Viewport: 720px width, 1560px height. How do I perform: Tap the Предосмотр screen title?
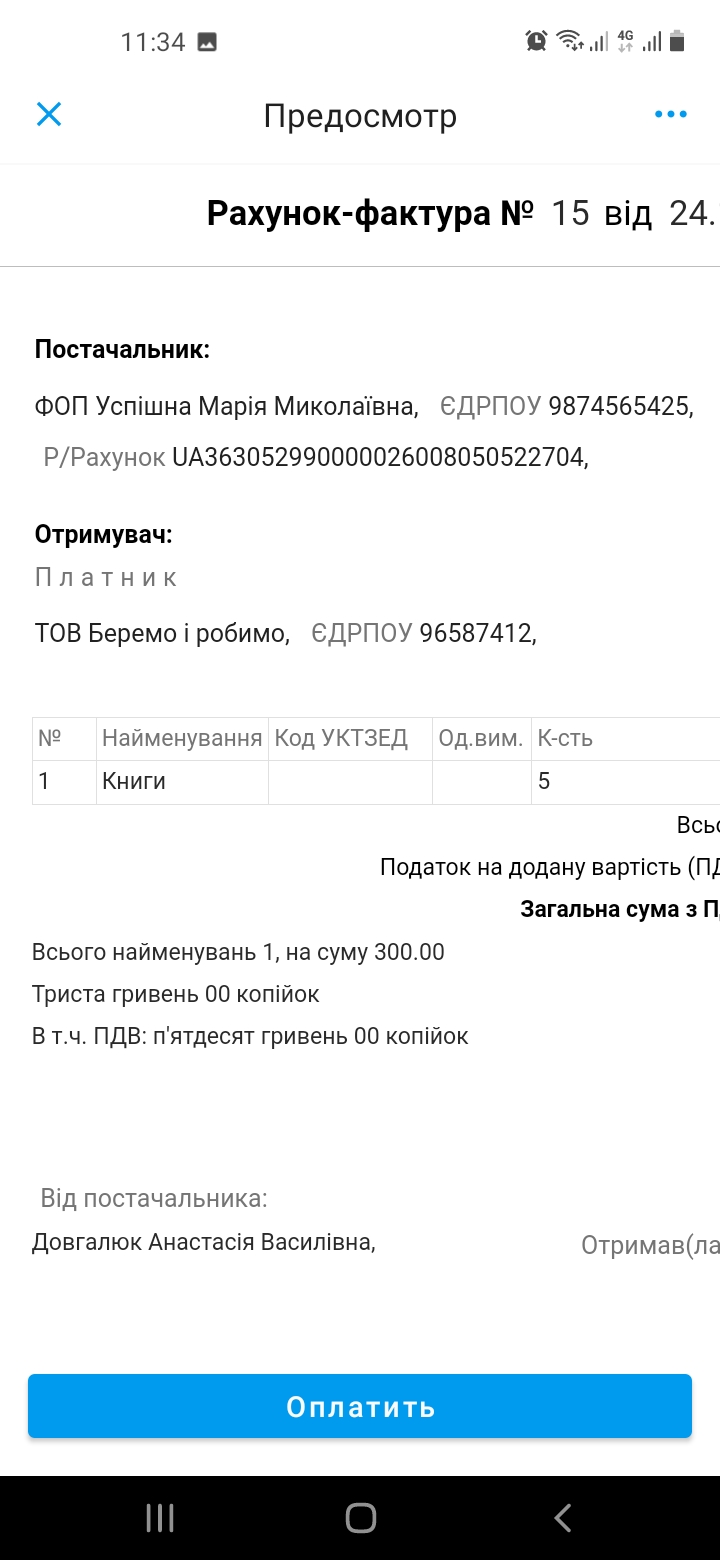(360, 116)
